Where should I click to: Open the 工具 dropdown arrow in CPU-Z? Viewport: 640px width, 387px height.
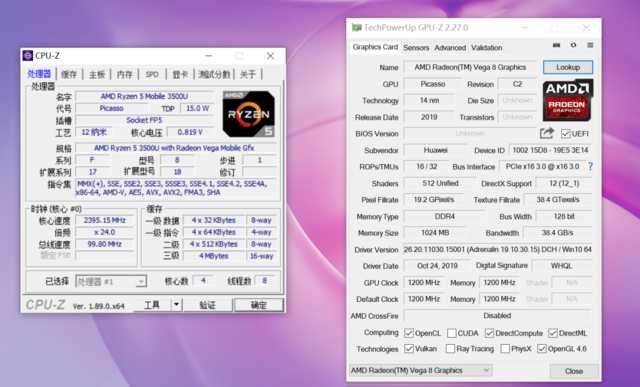pyautogui.click(x=176, y=305)
